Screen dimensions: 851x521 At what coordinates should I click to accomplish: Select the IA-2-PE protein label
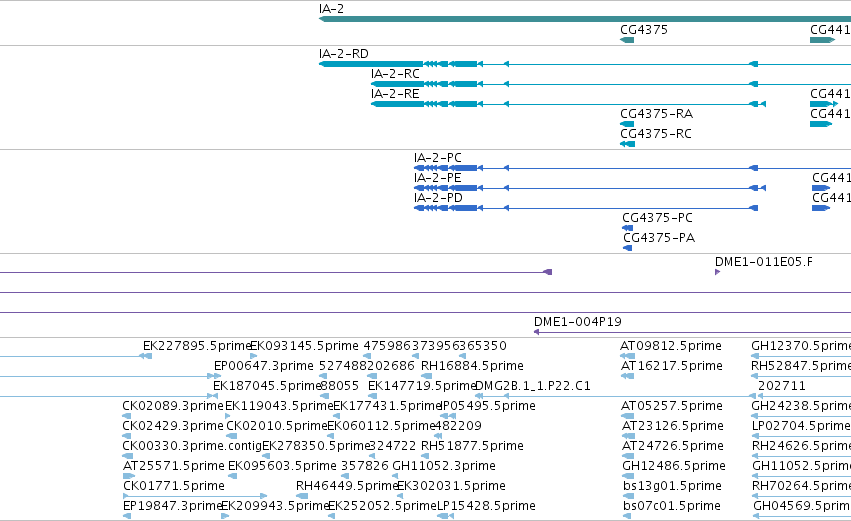pos(437,178)
